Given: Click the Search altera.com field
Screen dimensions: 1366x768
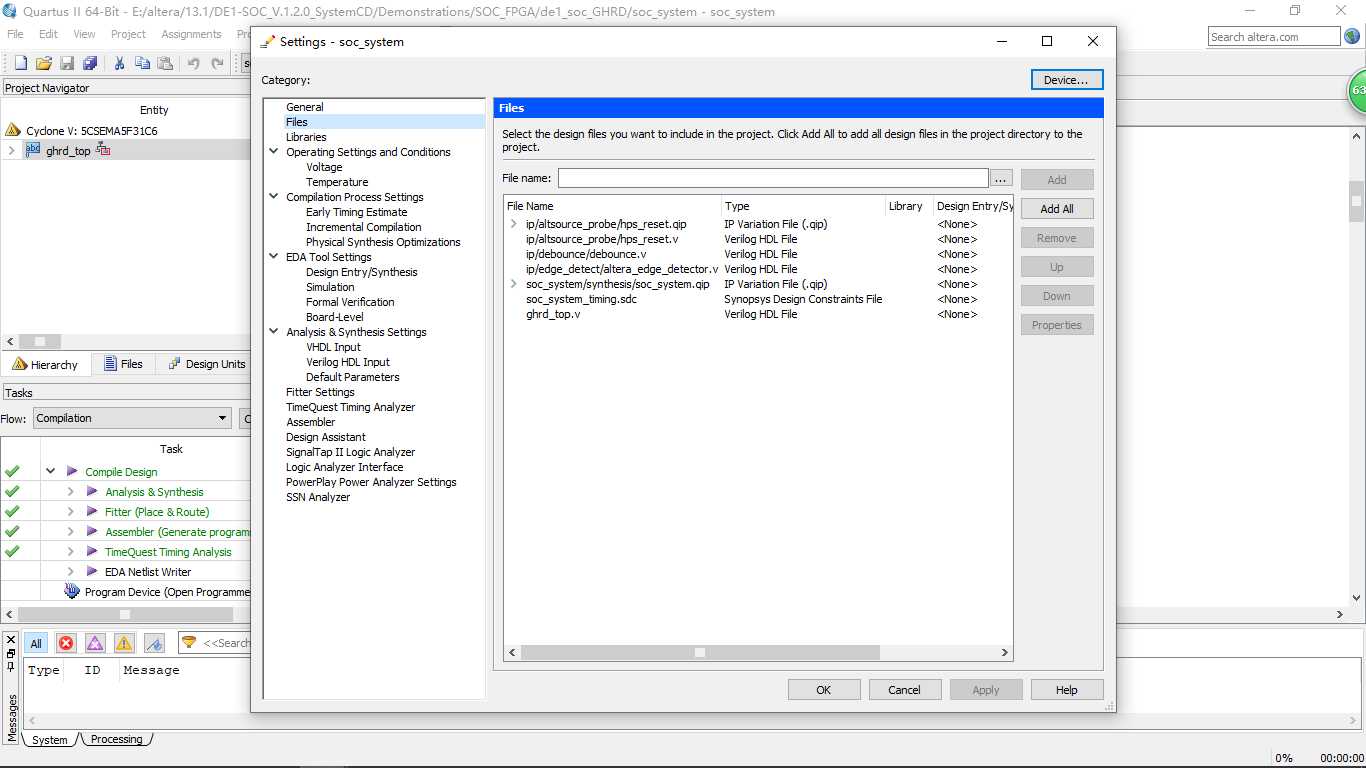Looking at the screenshot, I should pos(1274,37).
